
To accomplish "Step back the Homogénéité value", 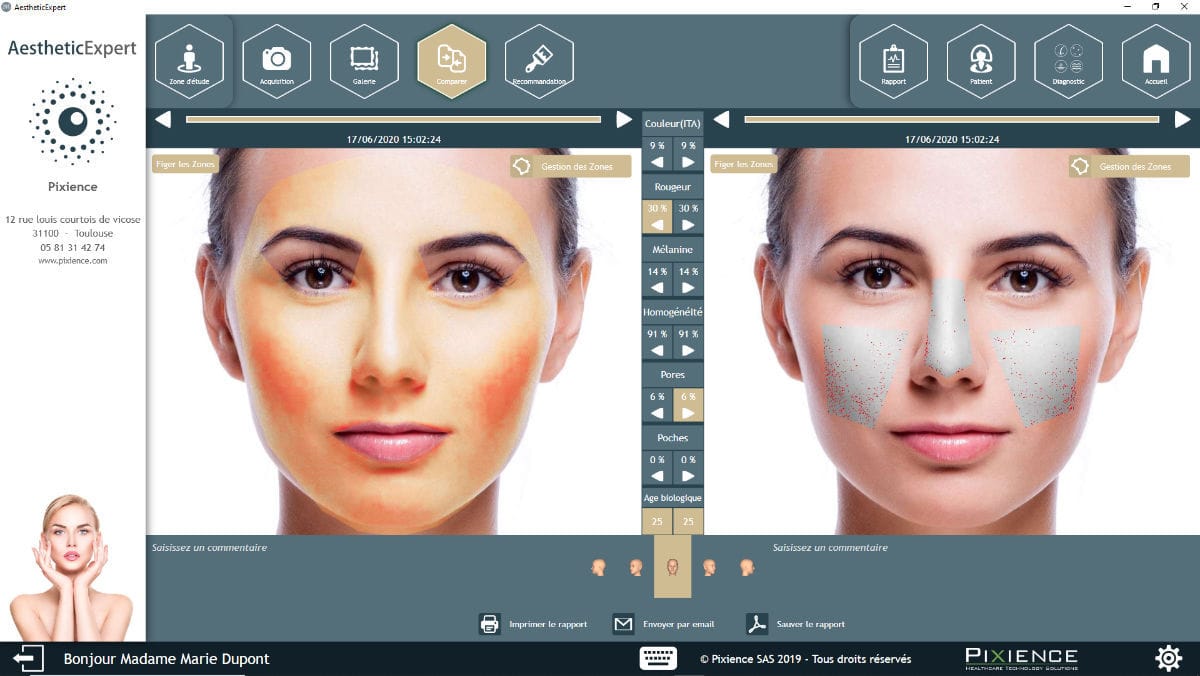I will 657,350.
